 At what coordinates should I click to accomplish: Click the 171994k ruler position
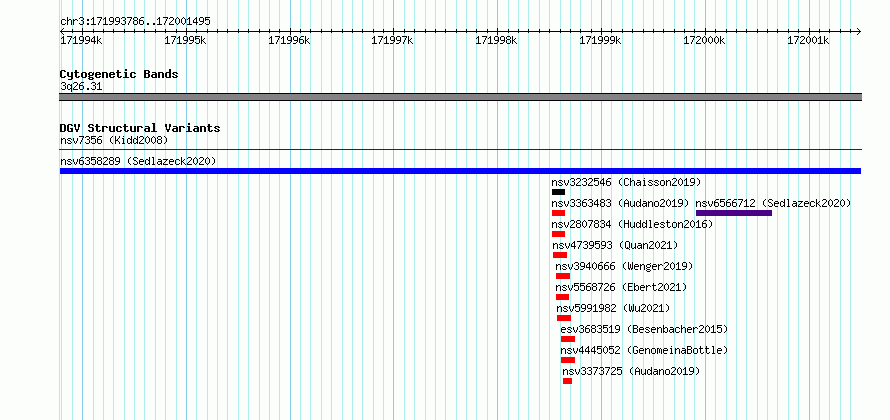coord(81,41)
